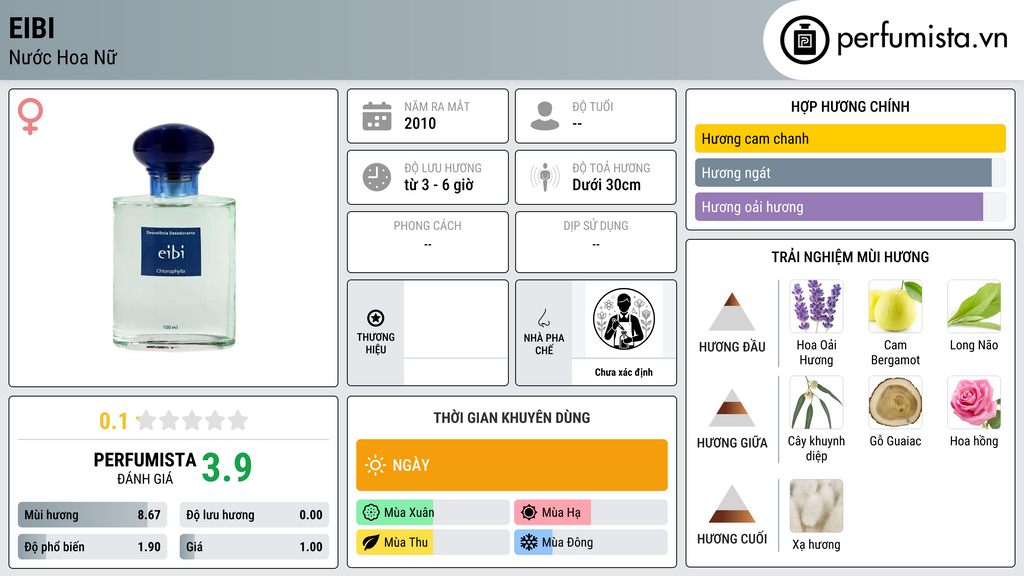
Task: Click the five-star rating row
Action: pyautogui.click(x=192, y=420)
